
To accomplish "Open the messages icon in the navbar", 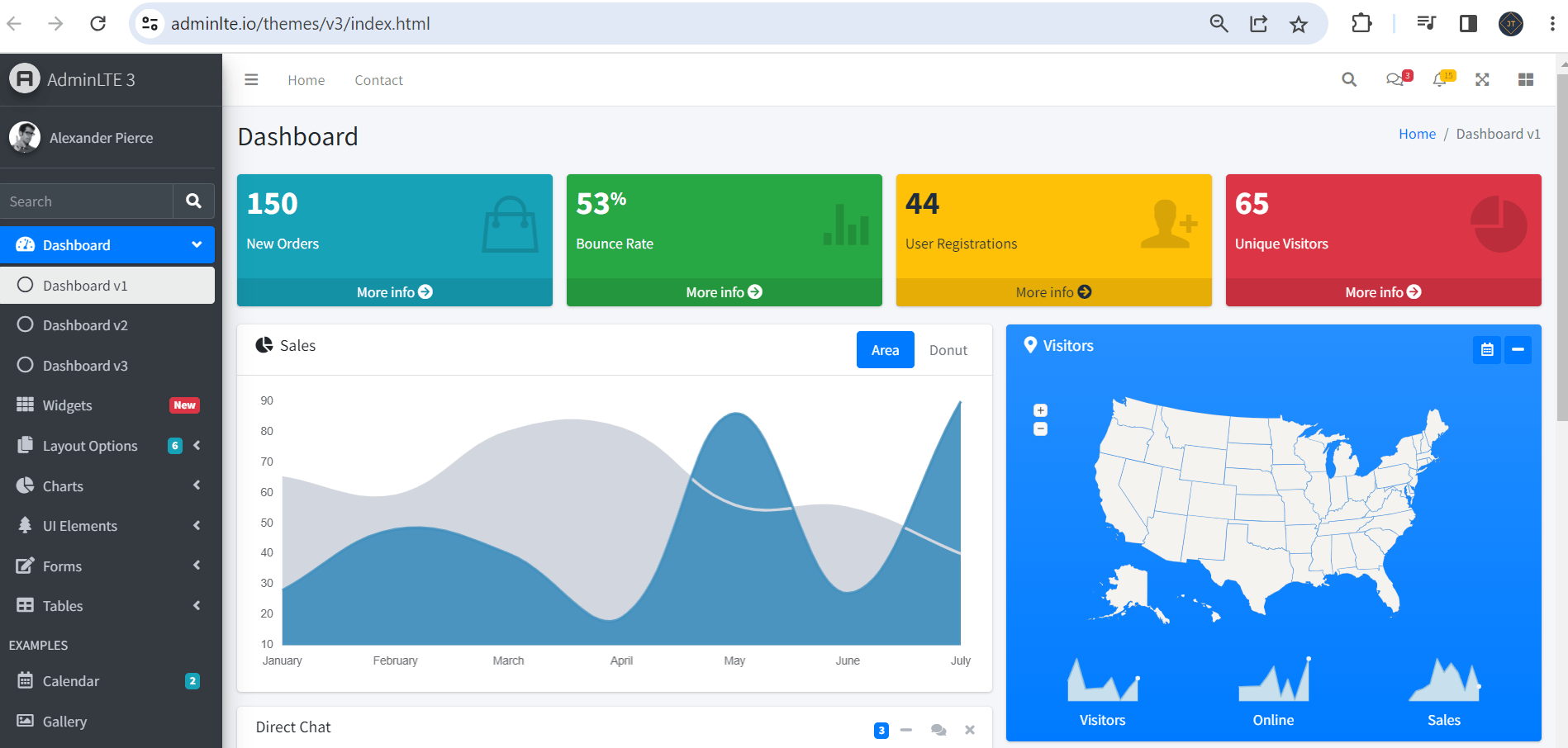I will click(x=1396, y=79).
